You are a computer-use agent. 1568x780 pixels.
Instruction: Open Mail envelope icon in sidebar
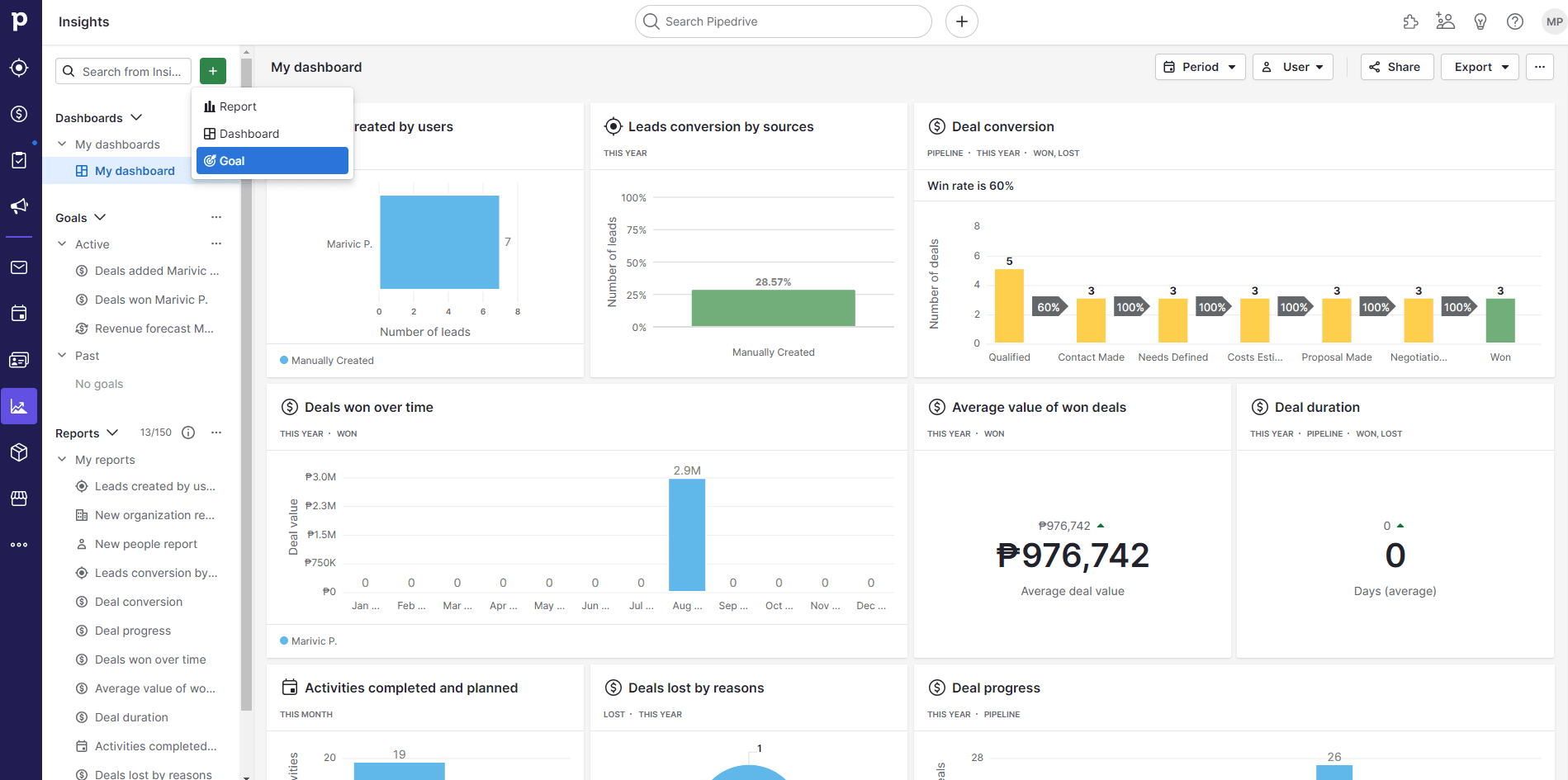tap(19, 267)
